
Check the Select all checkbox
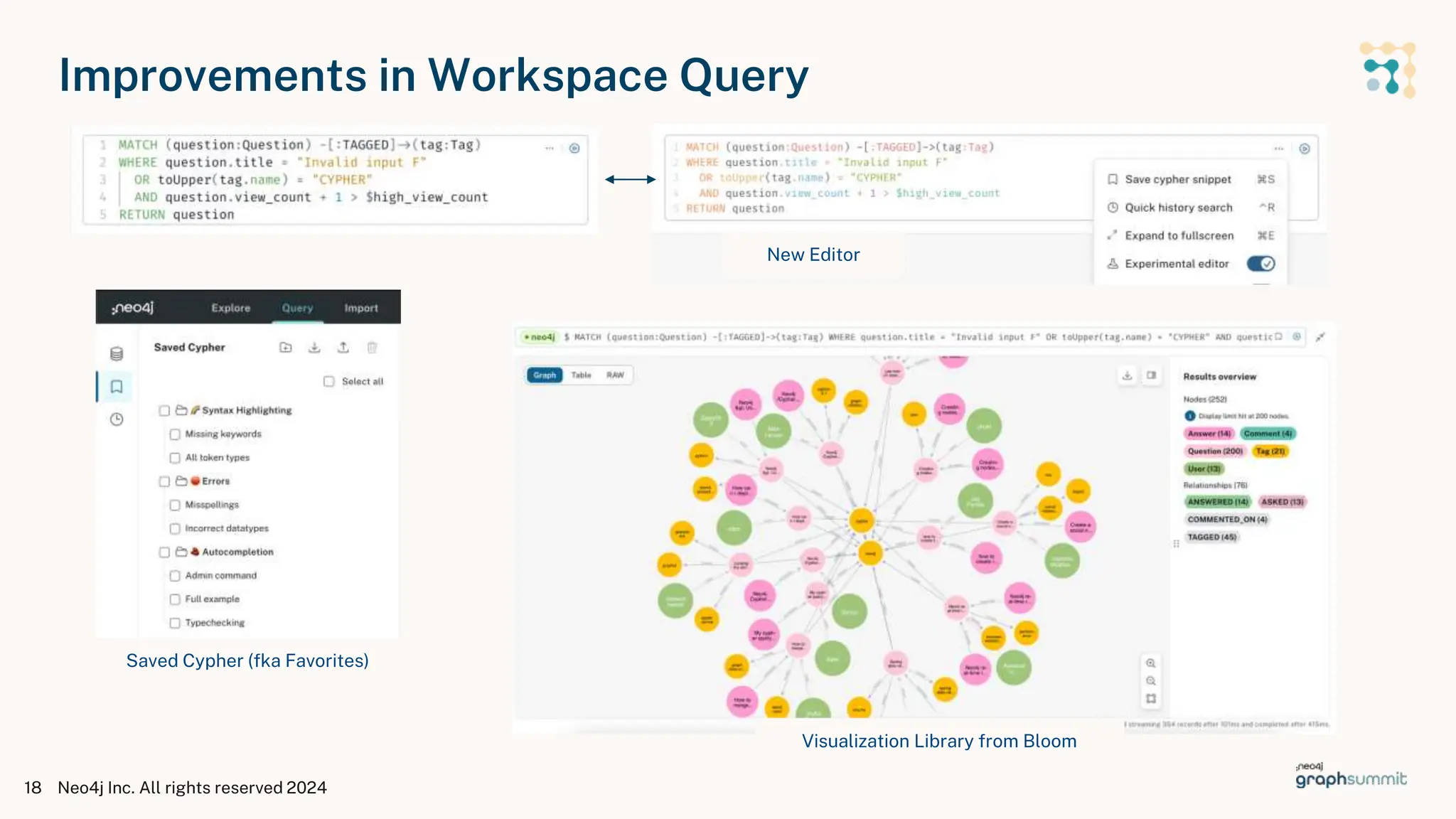tap(329, 381)
